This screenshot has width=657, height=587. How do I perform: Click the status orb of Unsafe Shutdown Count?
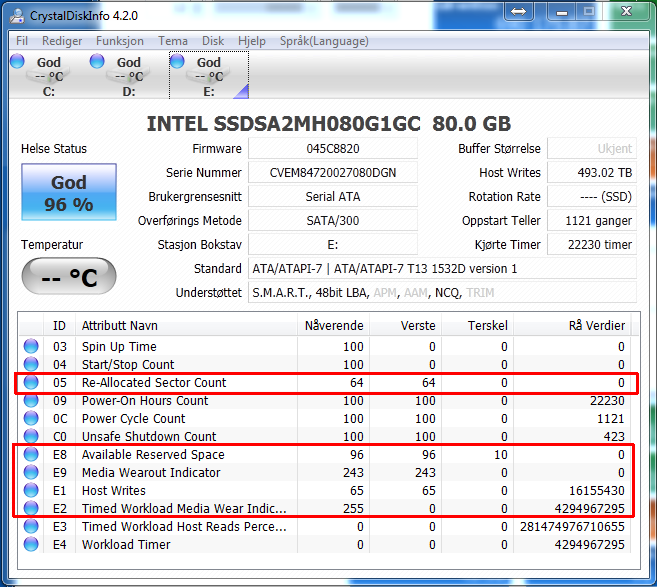31,436
